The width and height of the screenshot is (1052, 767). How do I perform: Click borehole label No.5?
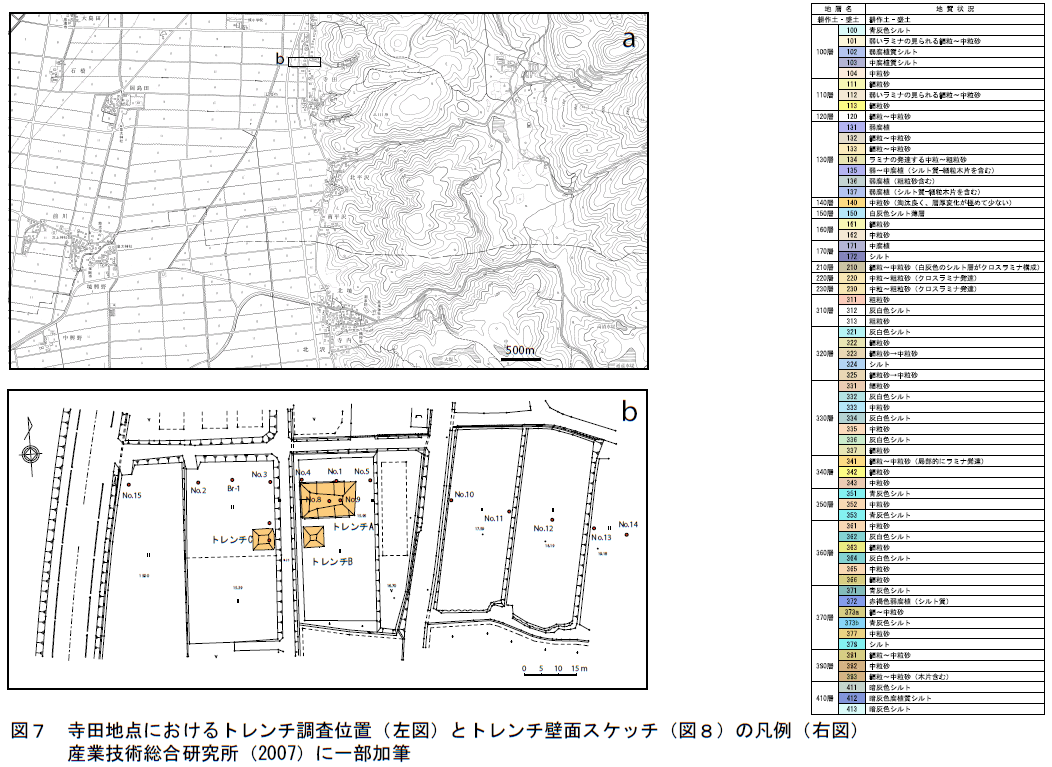(362, 471)
